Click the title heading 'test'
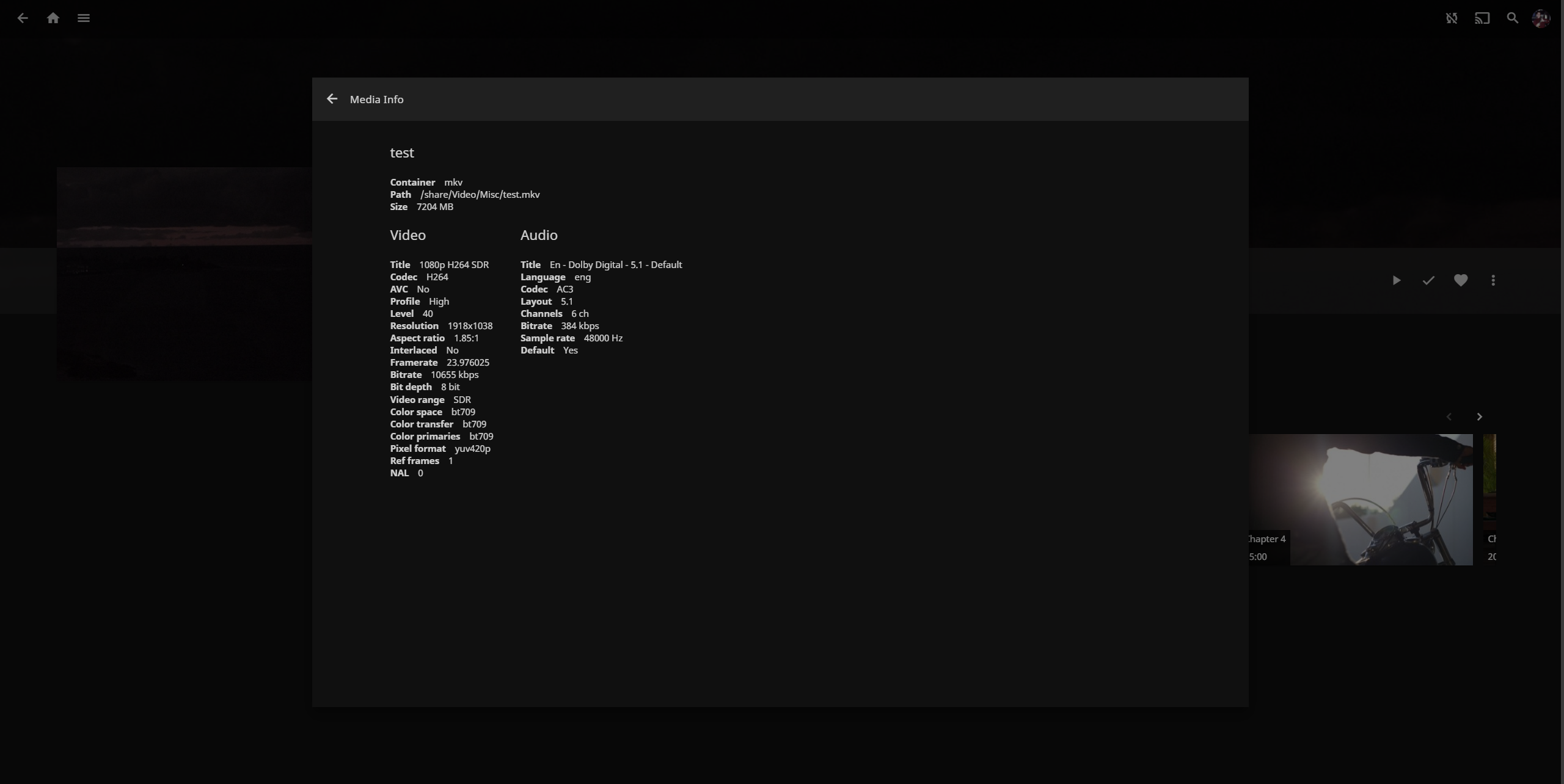 (402, 152)
